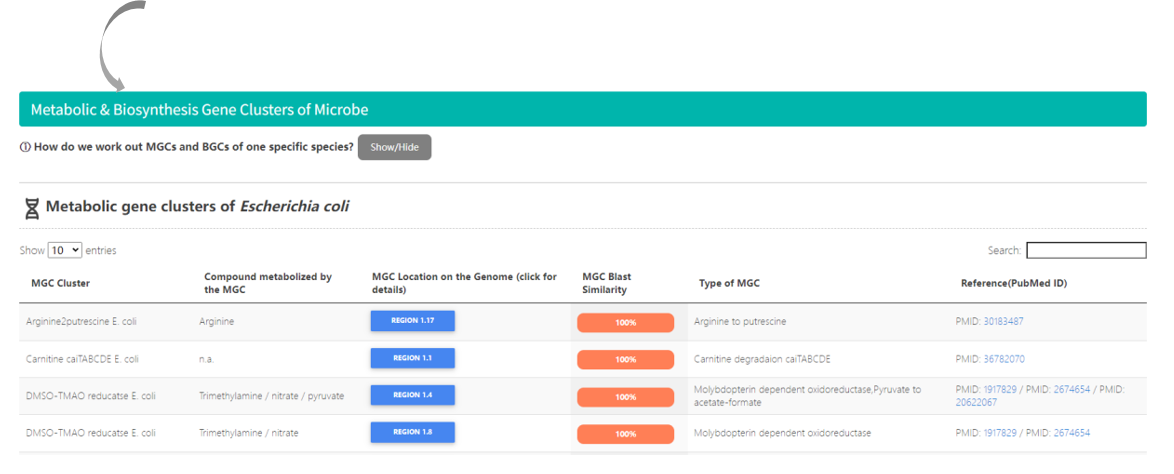Viewport: 1174px width, 474px height.
Task: Open PubMed link 30183487
Action: pyautogui.click(x=1003, y=321)
